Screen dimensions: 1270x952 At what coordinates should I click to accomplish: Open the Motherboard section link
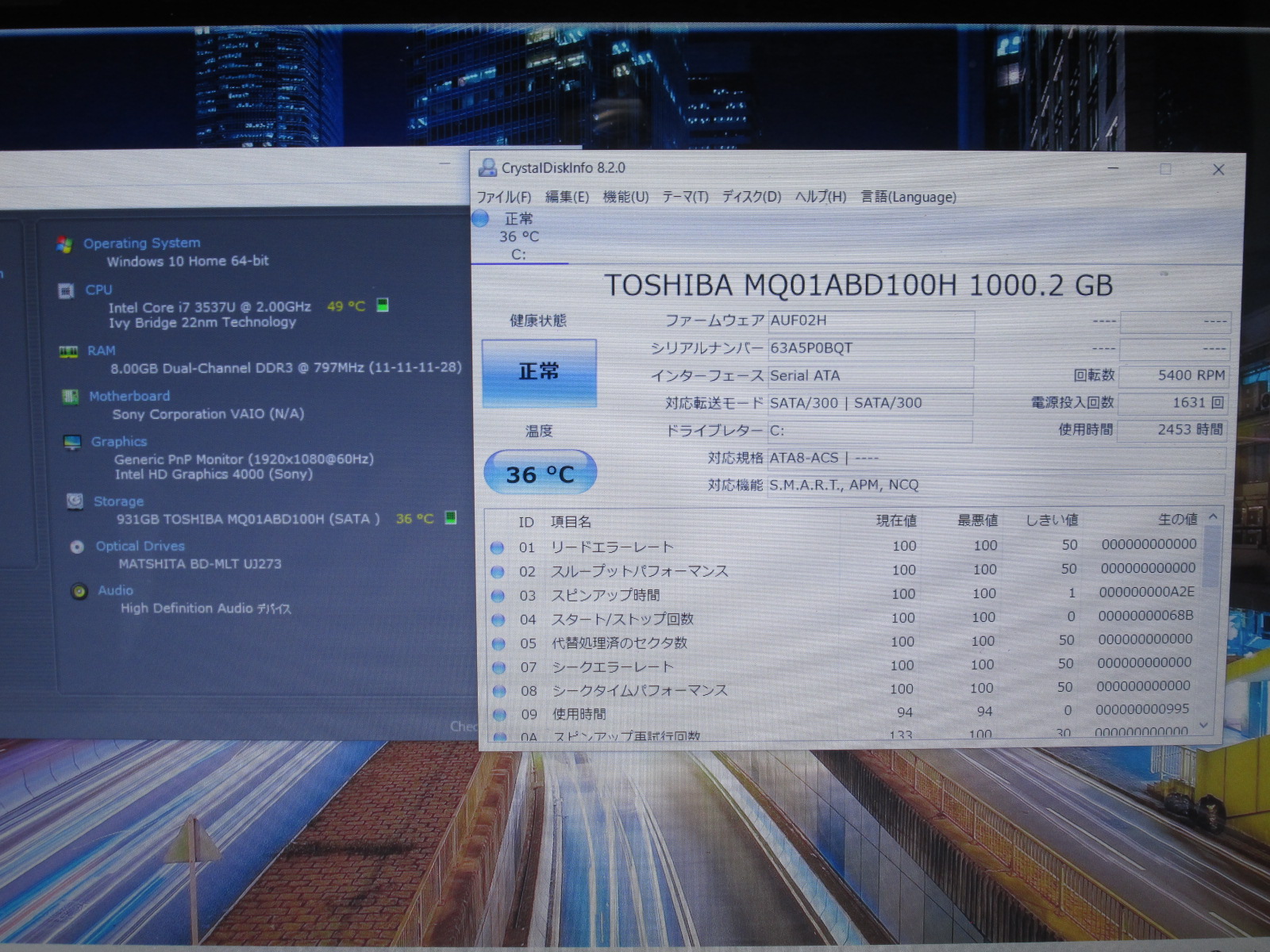coord(129,396)
